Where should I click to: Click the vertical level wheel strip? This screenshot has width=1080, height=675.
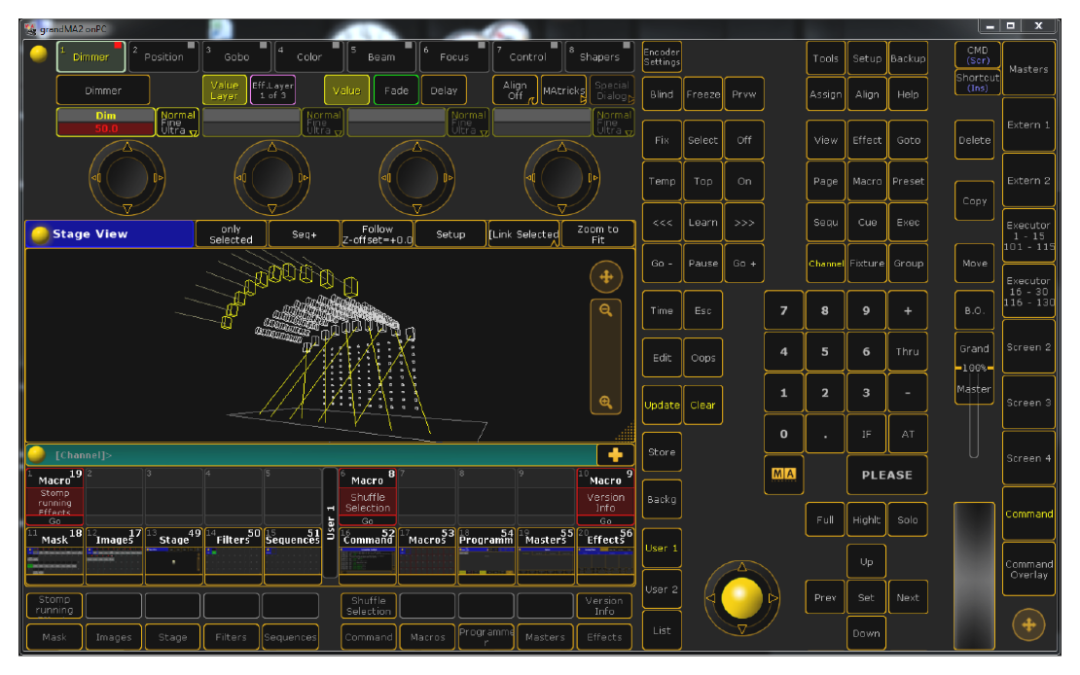tap(974, 576)
